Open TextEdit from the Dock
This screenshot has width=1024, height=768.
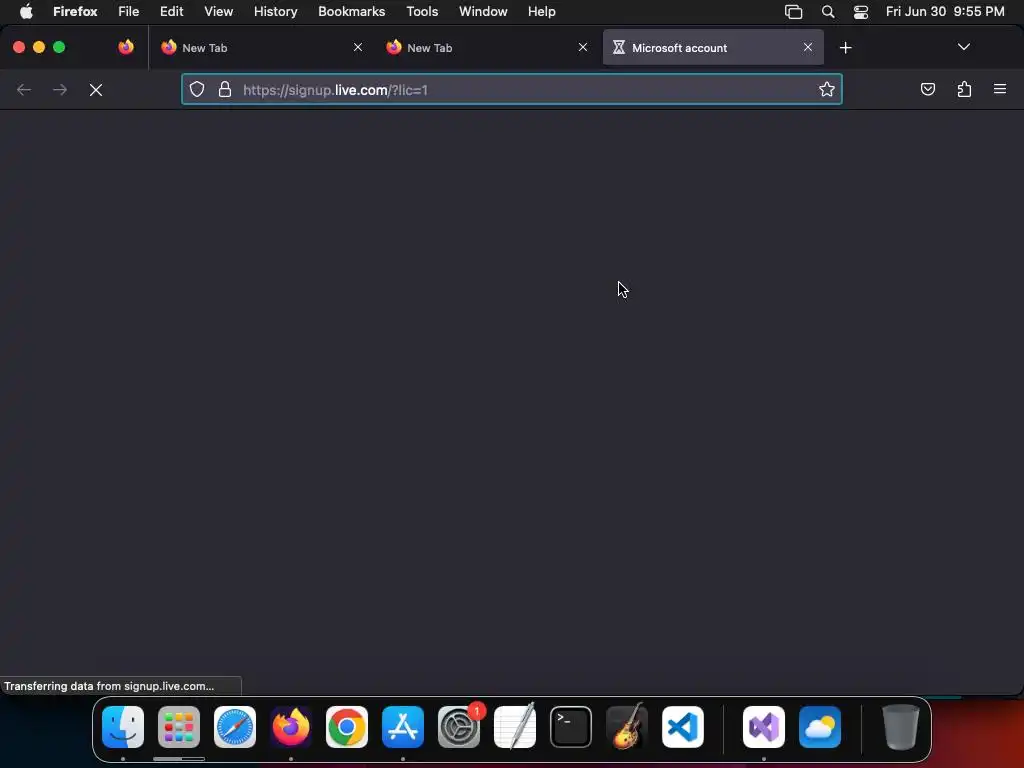pyautogui.click(x=515, y=727)
